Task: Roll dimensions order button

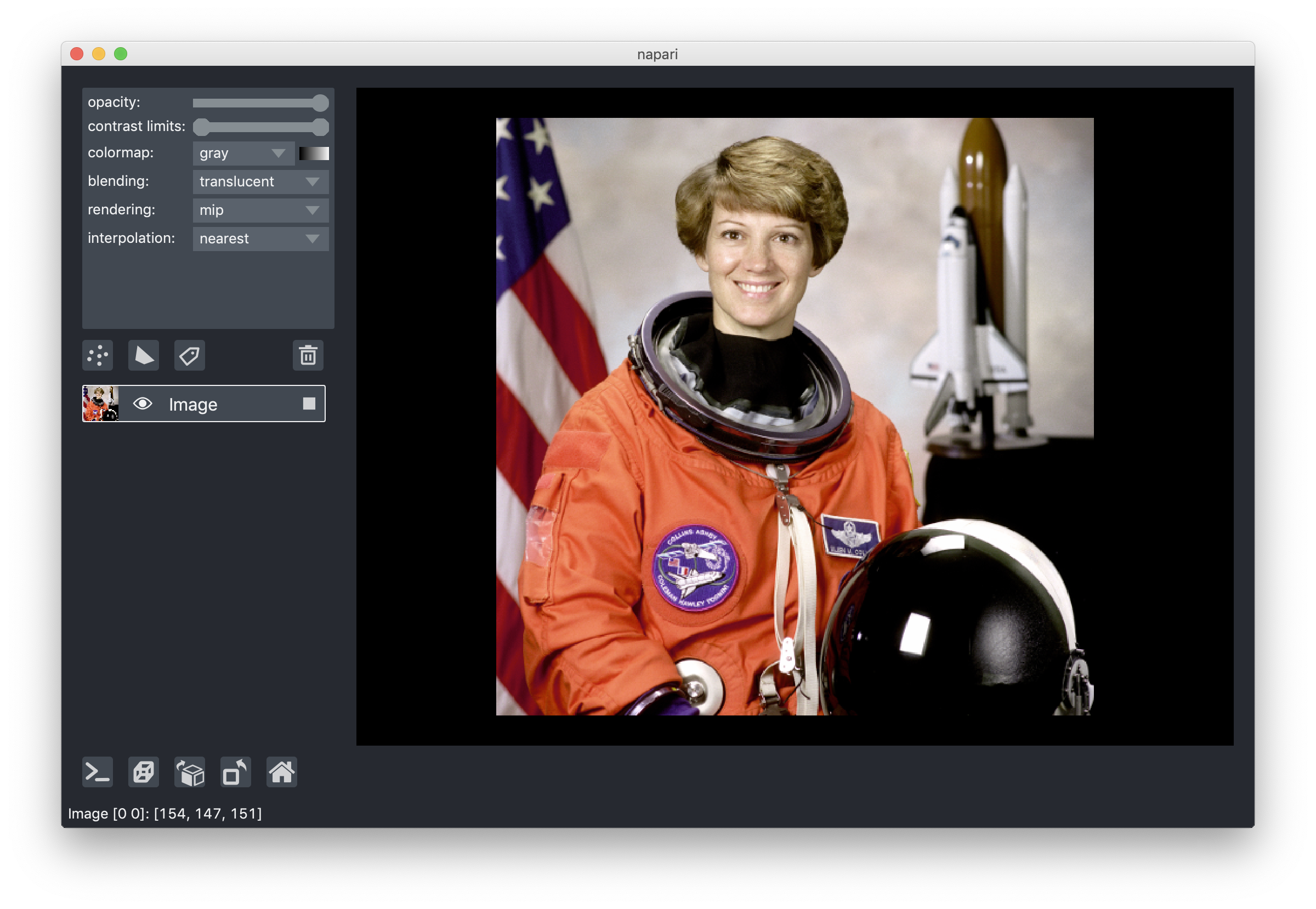Action: pyautogui.click(x=190, y=772)
